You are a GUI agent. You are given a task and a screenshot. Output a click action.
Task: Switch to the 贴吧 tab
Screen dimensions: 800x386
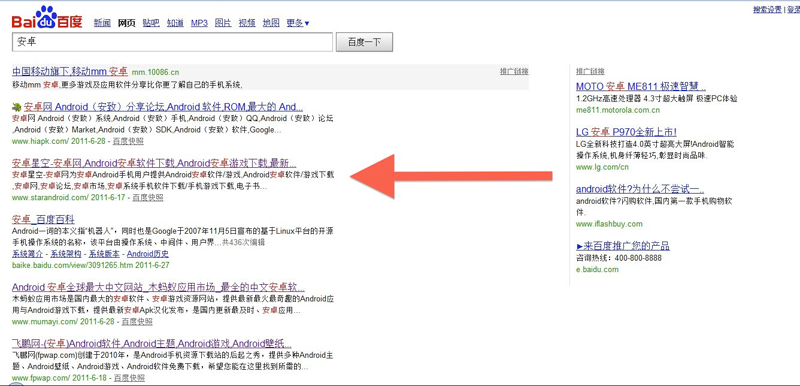tap(151, 23)
